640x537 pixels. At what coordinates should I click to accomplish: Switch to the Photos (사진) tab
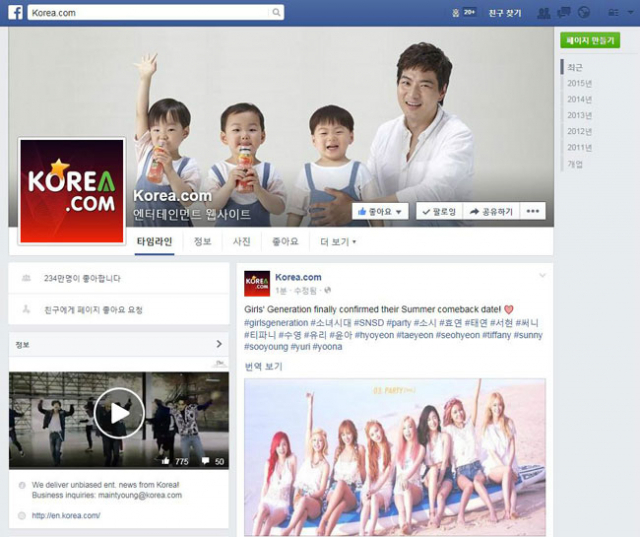[x=241, y=242]
